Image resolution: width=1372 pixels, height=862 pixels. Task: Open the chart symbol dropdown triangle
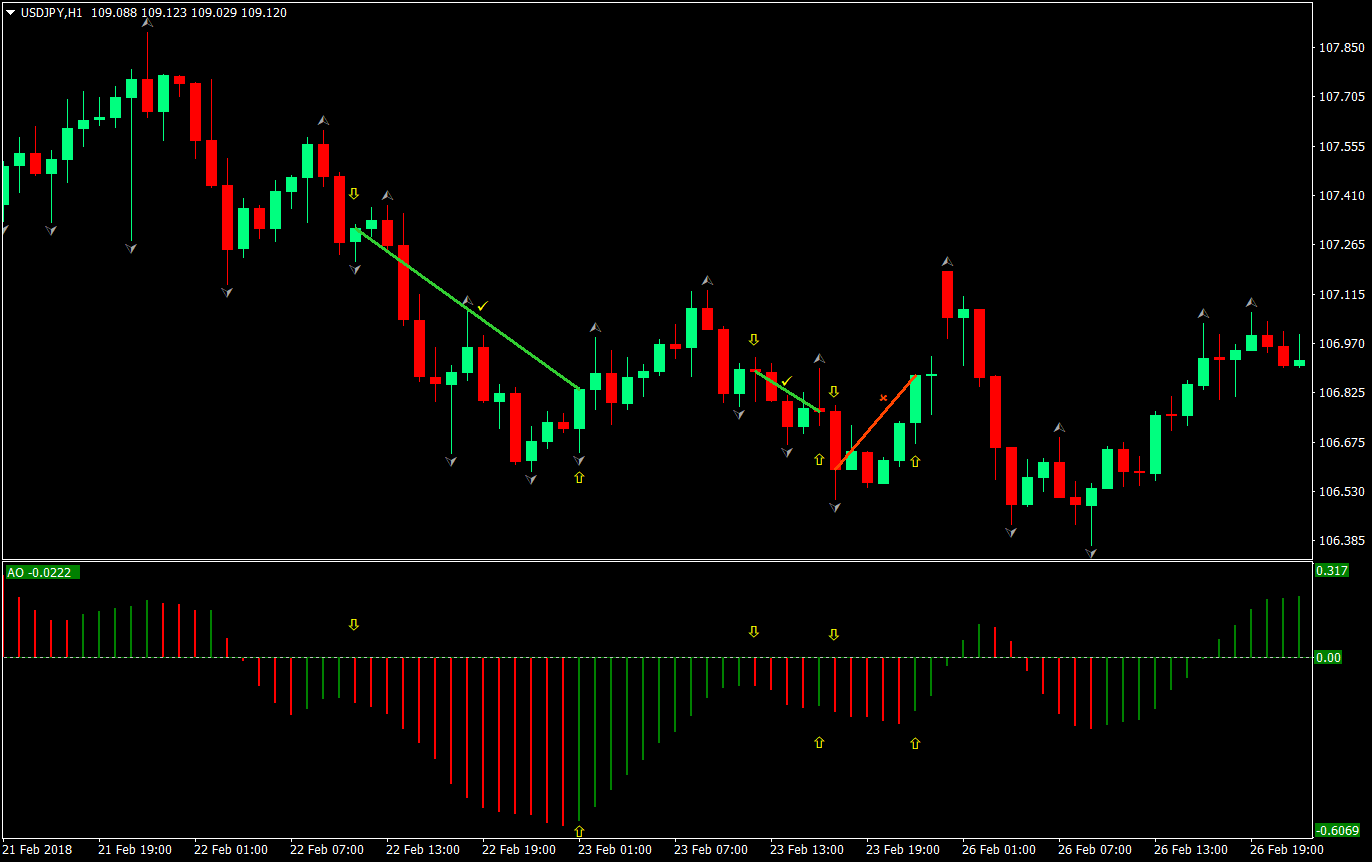click(10, 13)
